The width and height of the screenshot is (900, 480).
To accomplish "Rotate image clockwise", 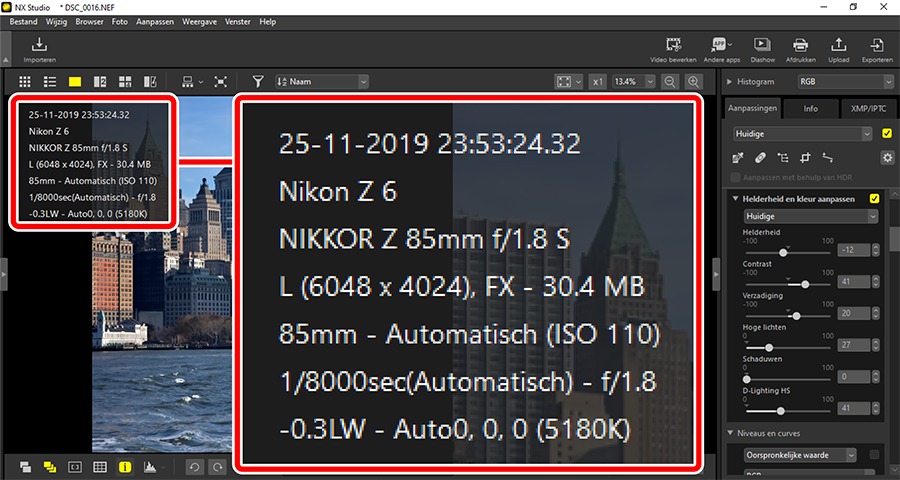I will coord(218,467).
